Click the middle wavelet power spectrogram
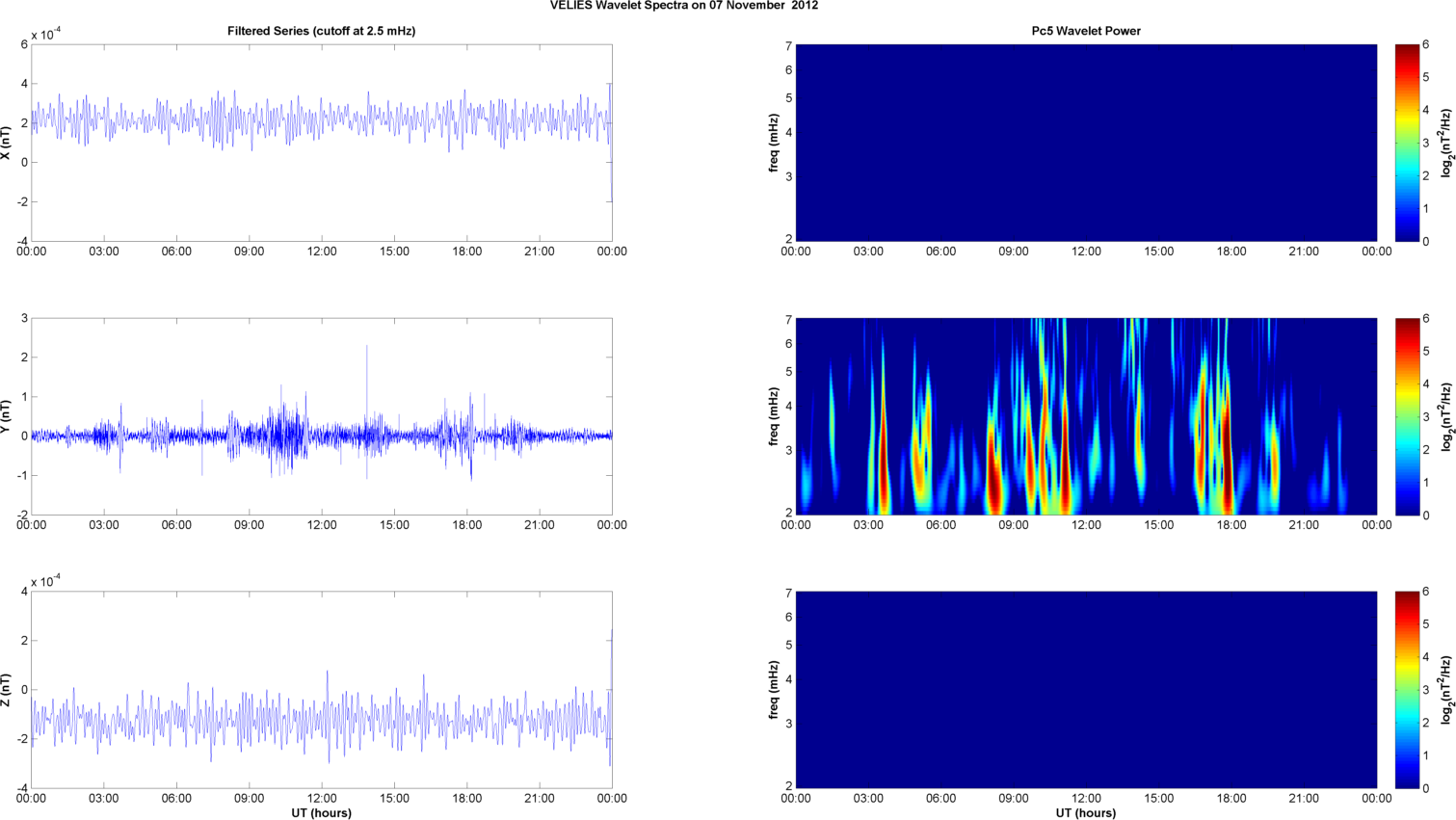The image size is (1456, 820). [x=1086, y=416]
